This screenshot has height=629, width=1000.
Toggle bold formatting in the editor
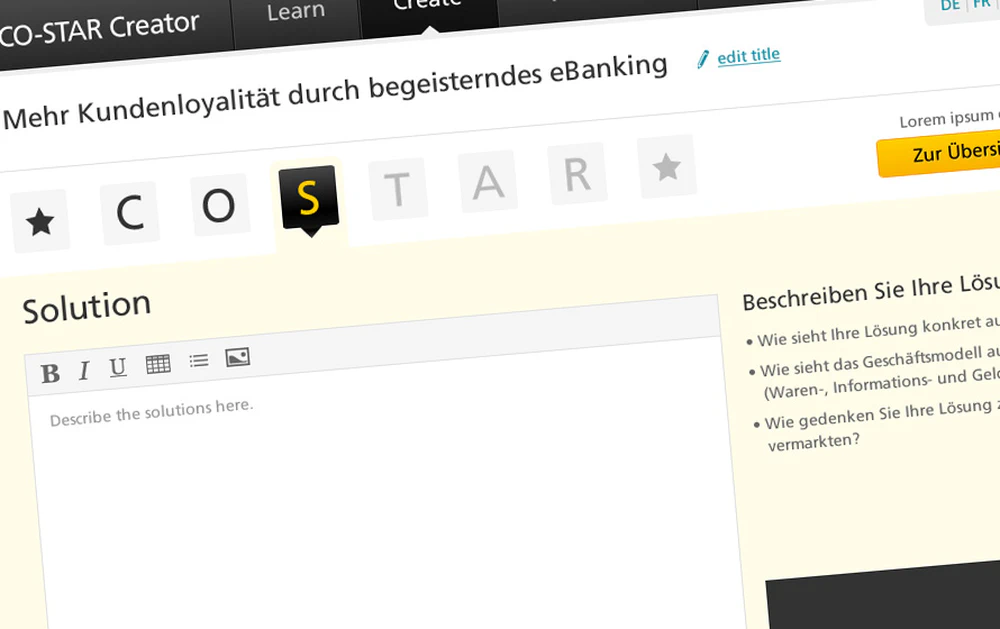click(50, 374)
